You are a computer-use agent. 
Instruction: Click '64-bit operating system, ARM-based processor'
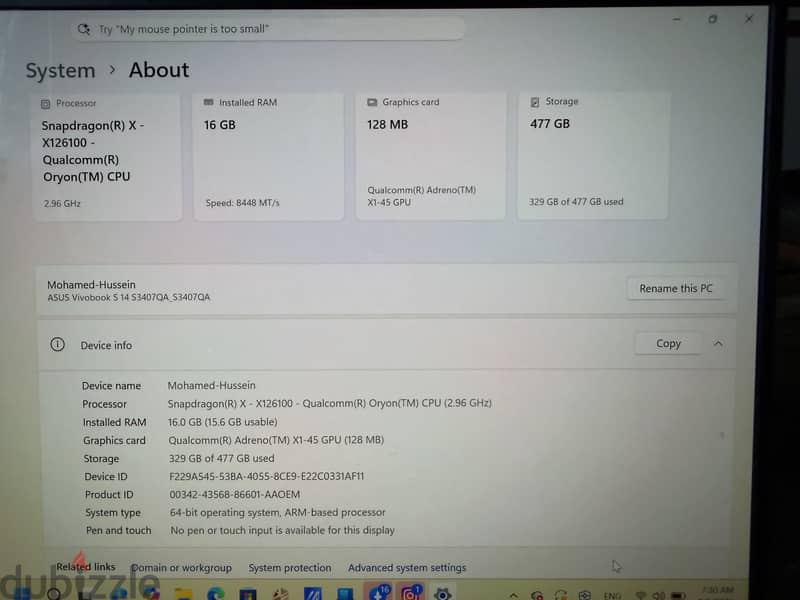pyautogui.click(x=278, y=512)
